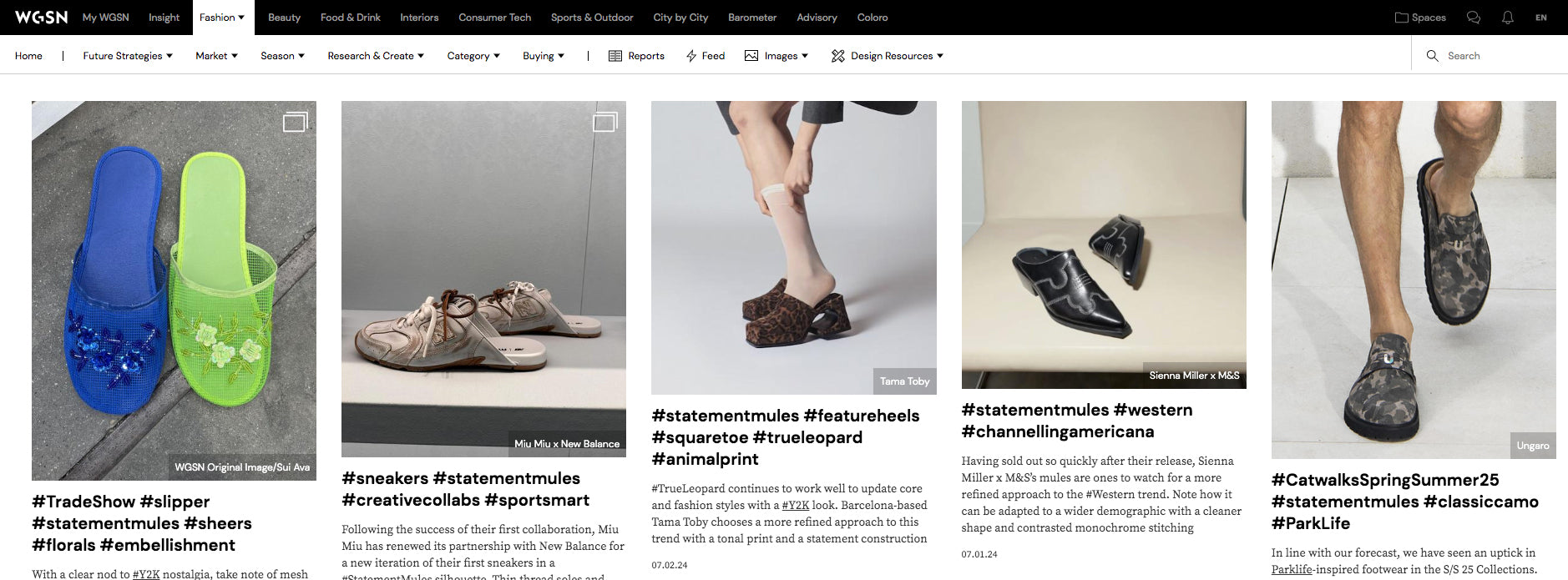The width and height of the screenshot is (1568, 580).
Task: Click the WGSN logo
Action: point(41,18)
